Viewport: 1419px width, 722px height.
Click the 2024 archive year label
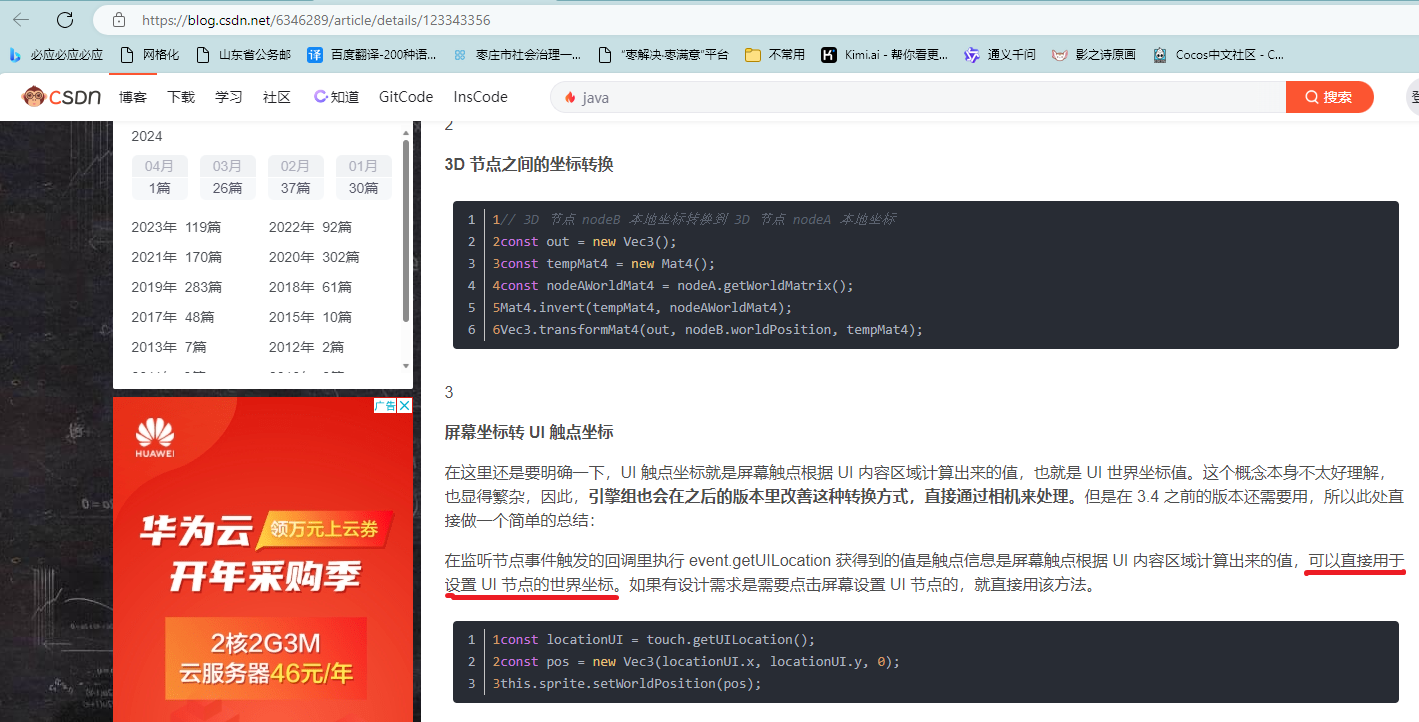147,136
